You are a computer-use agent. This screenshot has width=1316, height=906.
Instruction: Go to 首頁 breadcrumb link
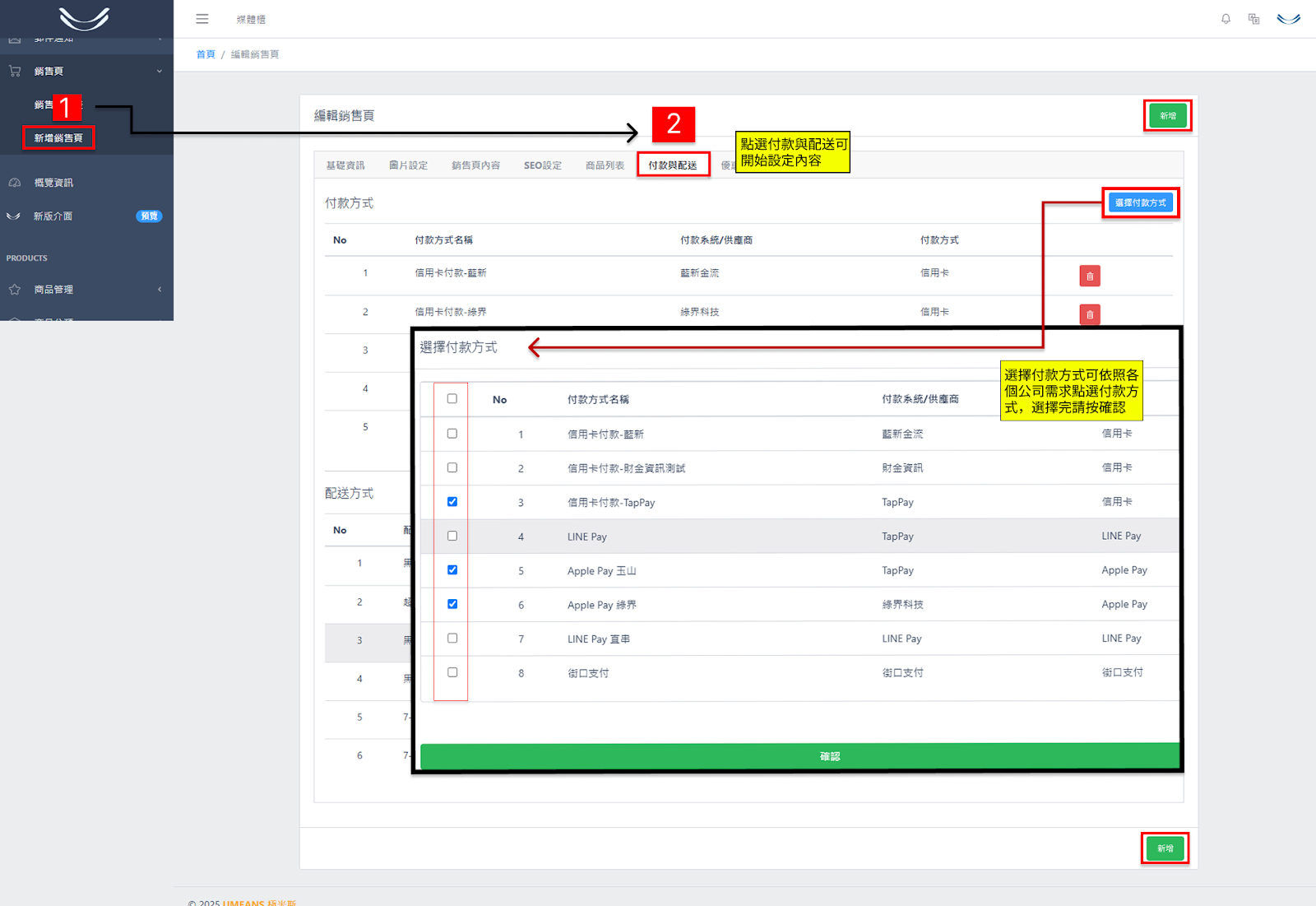(206, 54)
